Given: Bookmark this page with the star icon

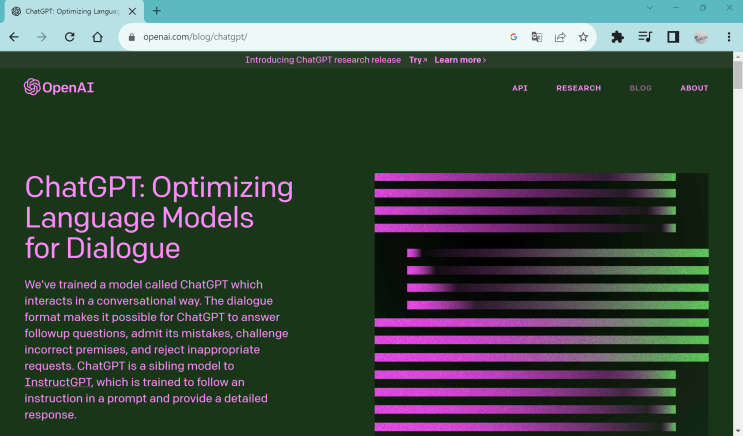Looking at the screenshot, I should [583, 37].
